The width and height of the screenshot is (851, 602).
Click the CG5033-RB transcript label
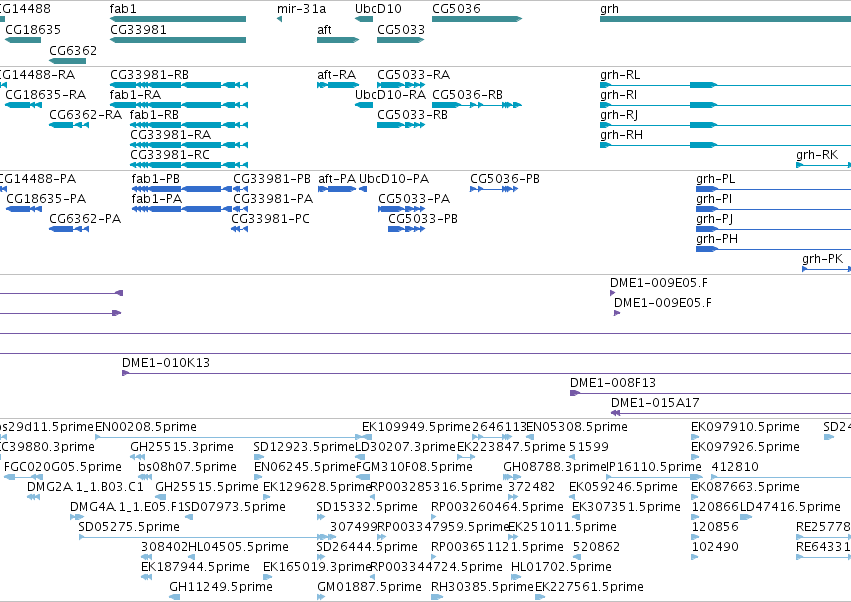(412, 115)
